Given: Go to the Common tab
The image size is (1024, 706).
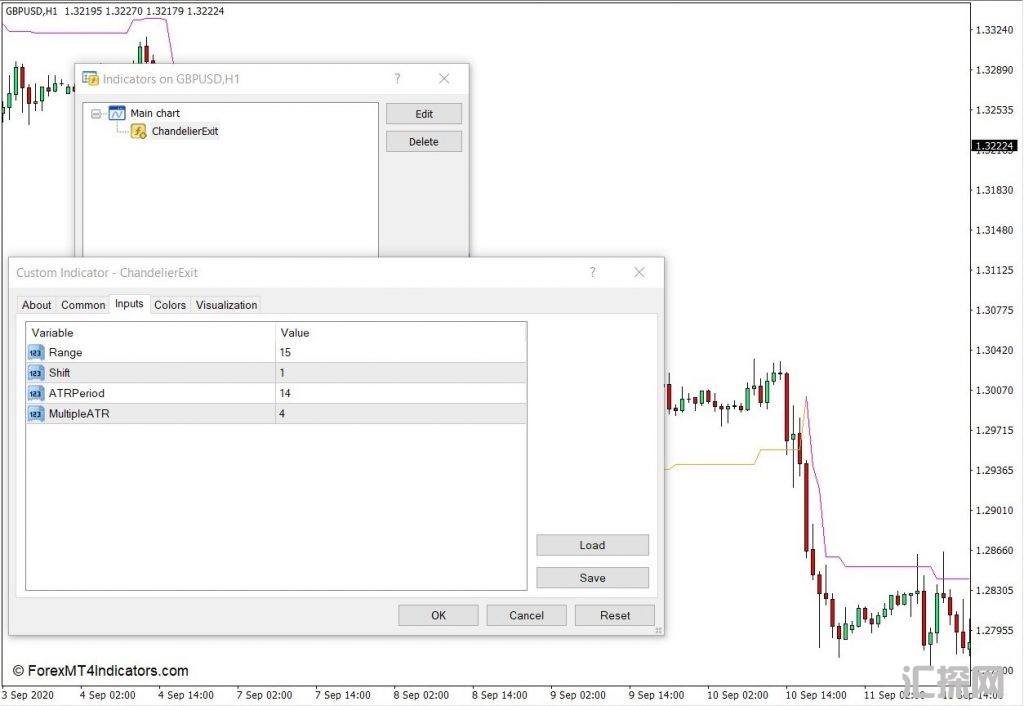Looking at the screenshot, I should coord(83,305).
